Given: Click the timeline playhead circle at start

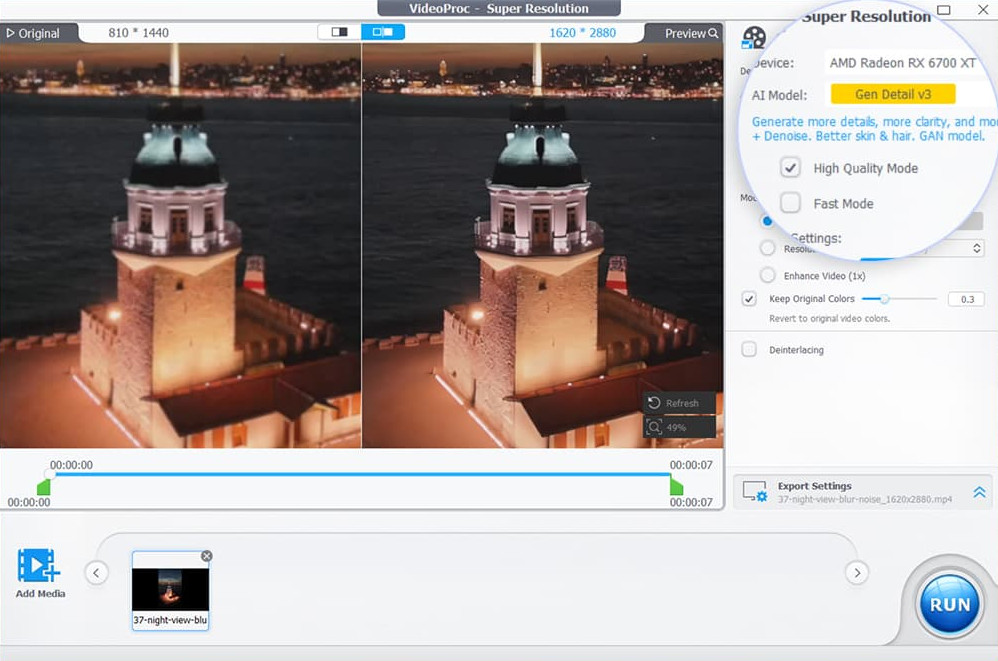Looking at the screenshot, I should [49, 475].
